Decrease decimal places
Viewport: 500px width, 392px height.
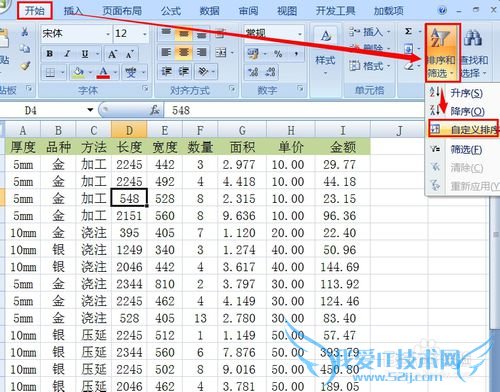(x=270, y=72)
